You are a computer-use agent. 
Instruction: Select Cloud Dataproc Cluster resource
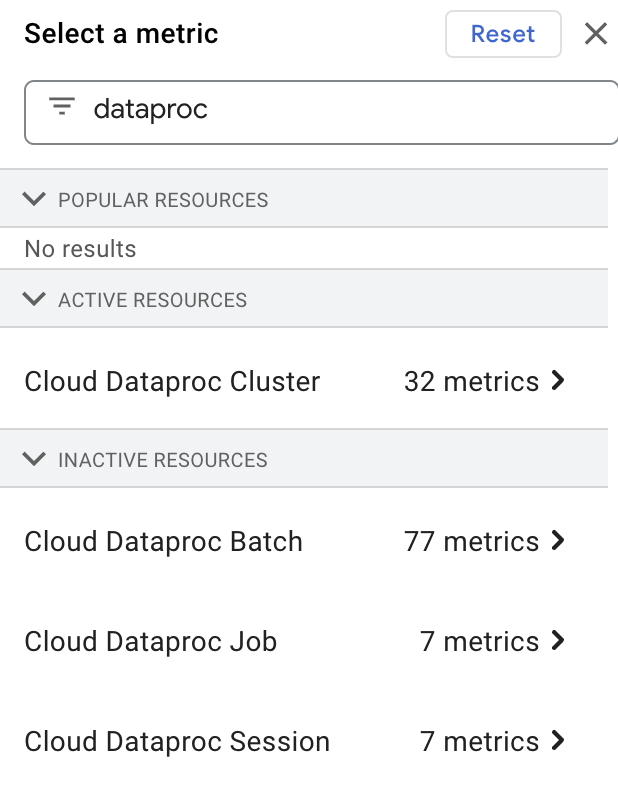[172, 381]
